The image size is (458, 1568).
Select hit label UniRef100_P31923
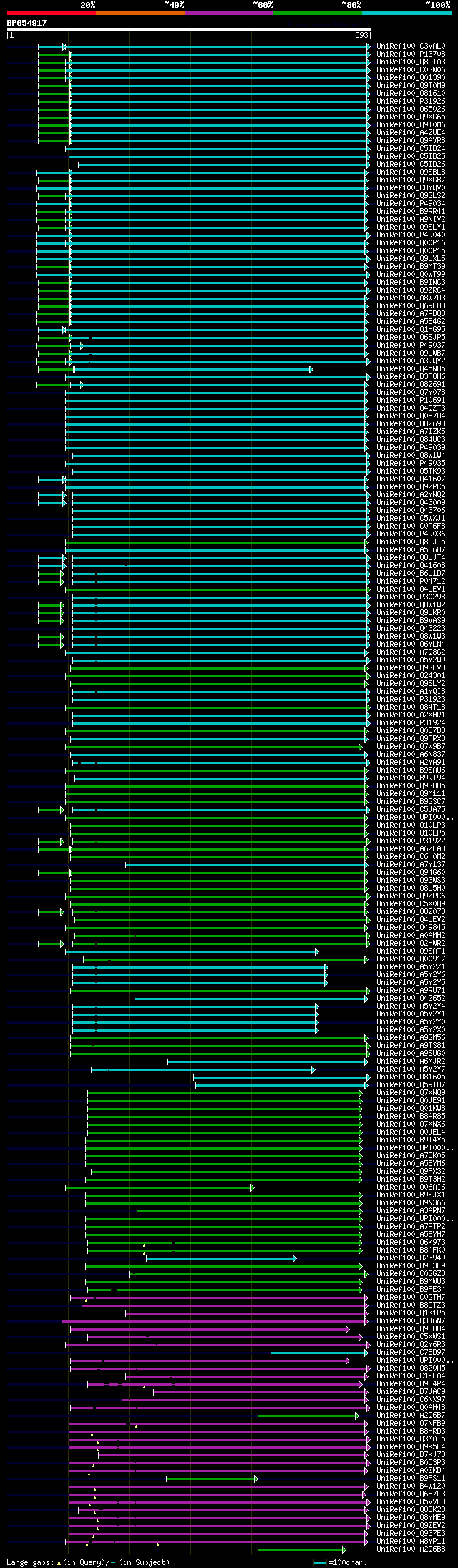411,700
